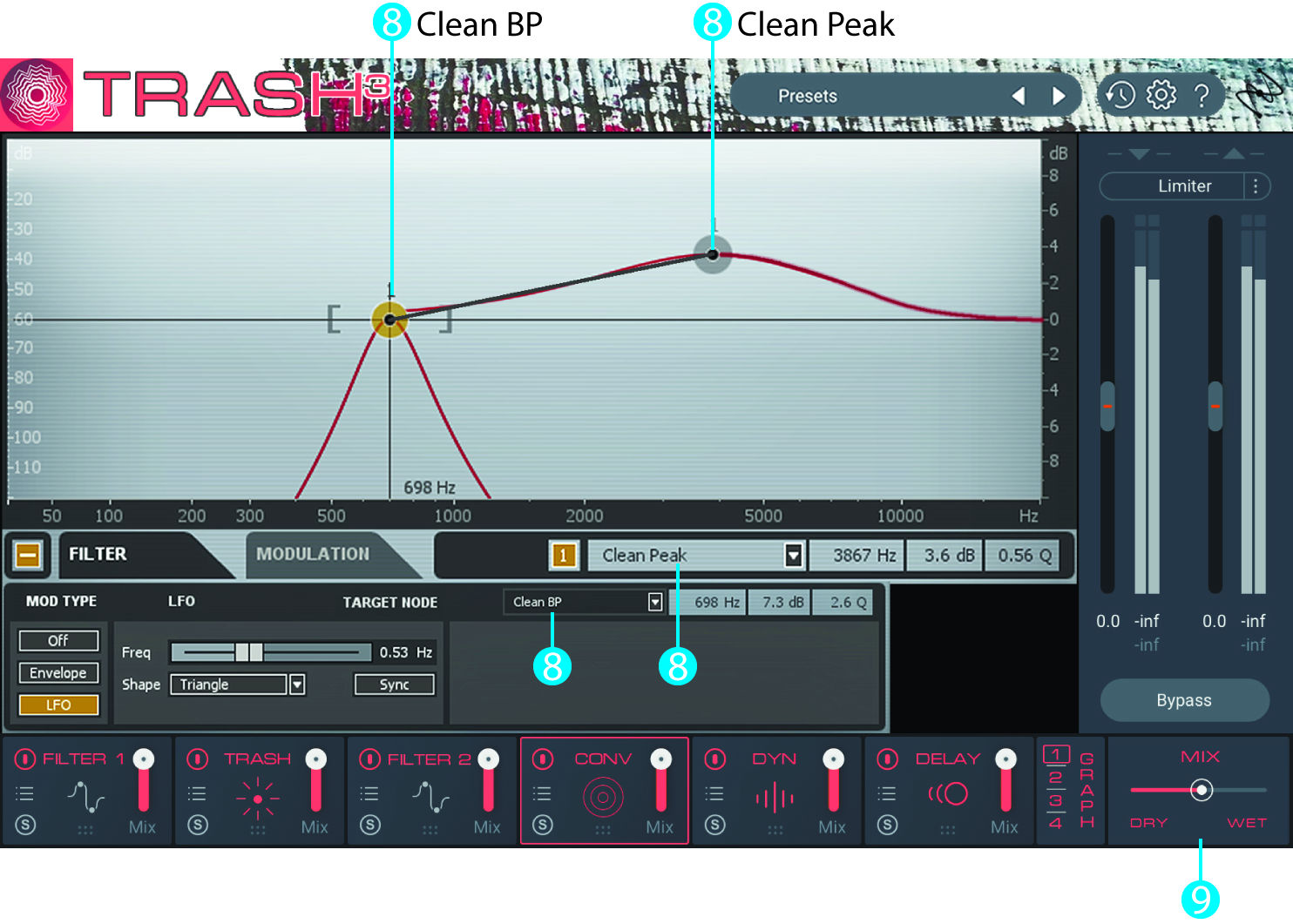The width and height of the screenshot is (1293, 924).
Task: Click the help question mark icon
Action: pyautogui.click(x=1202, y=95)
